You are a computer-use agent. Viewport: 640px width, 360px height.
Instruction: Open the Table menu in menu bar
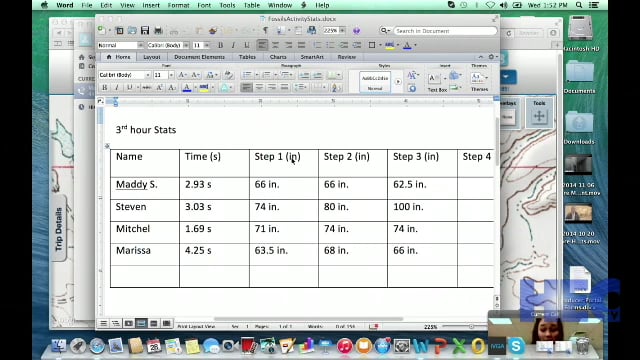pos(251,5)
